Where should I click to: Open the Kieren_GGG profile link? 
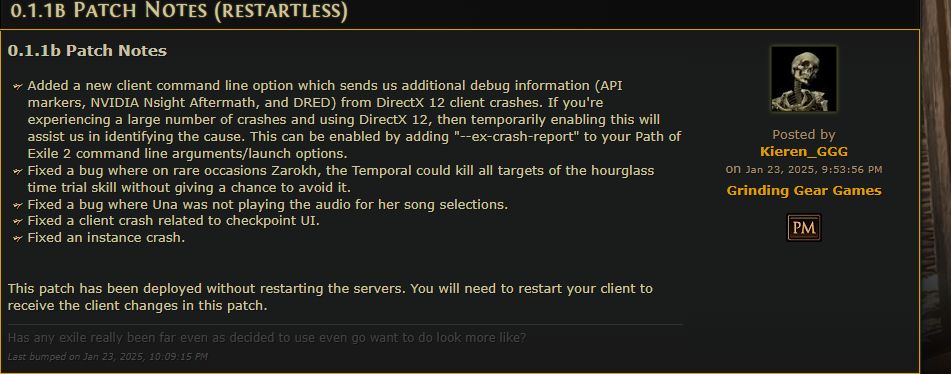(x=804, y=152)
